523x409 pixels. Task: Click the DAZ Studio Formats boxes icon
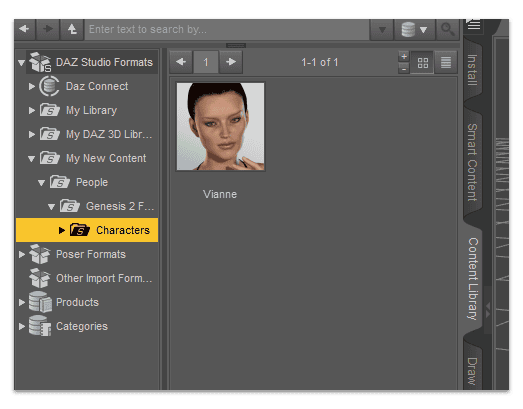tap(40, 62)
